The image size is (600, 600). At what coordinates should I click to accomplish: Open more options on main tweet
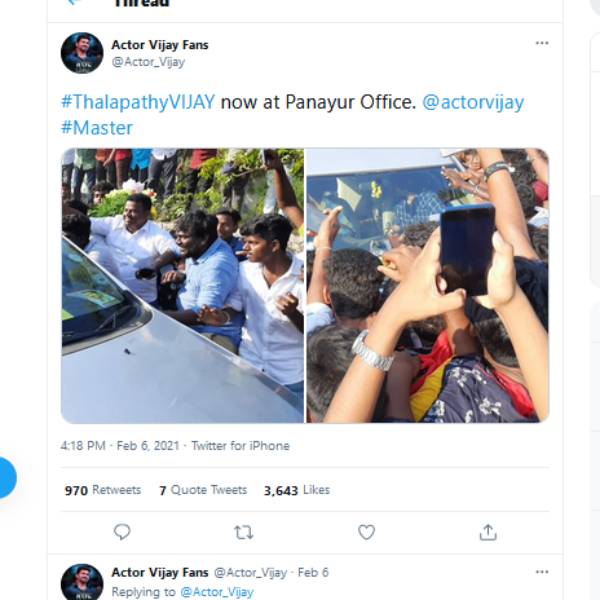pos(542,43)
